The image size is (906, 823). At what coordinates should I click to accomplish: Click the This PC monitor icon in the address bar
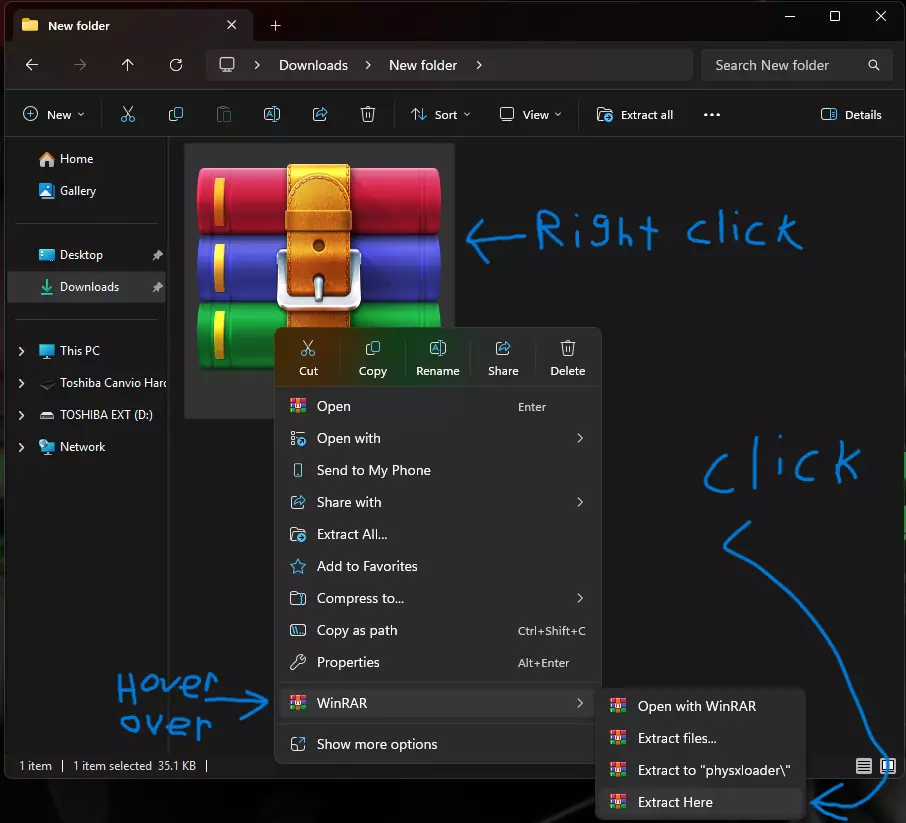pyautogui.click(x=227, y=65)
